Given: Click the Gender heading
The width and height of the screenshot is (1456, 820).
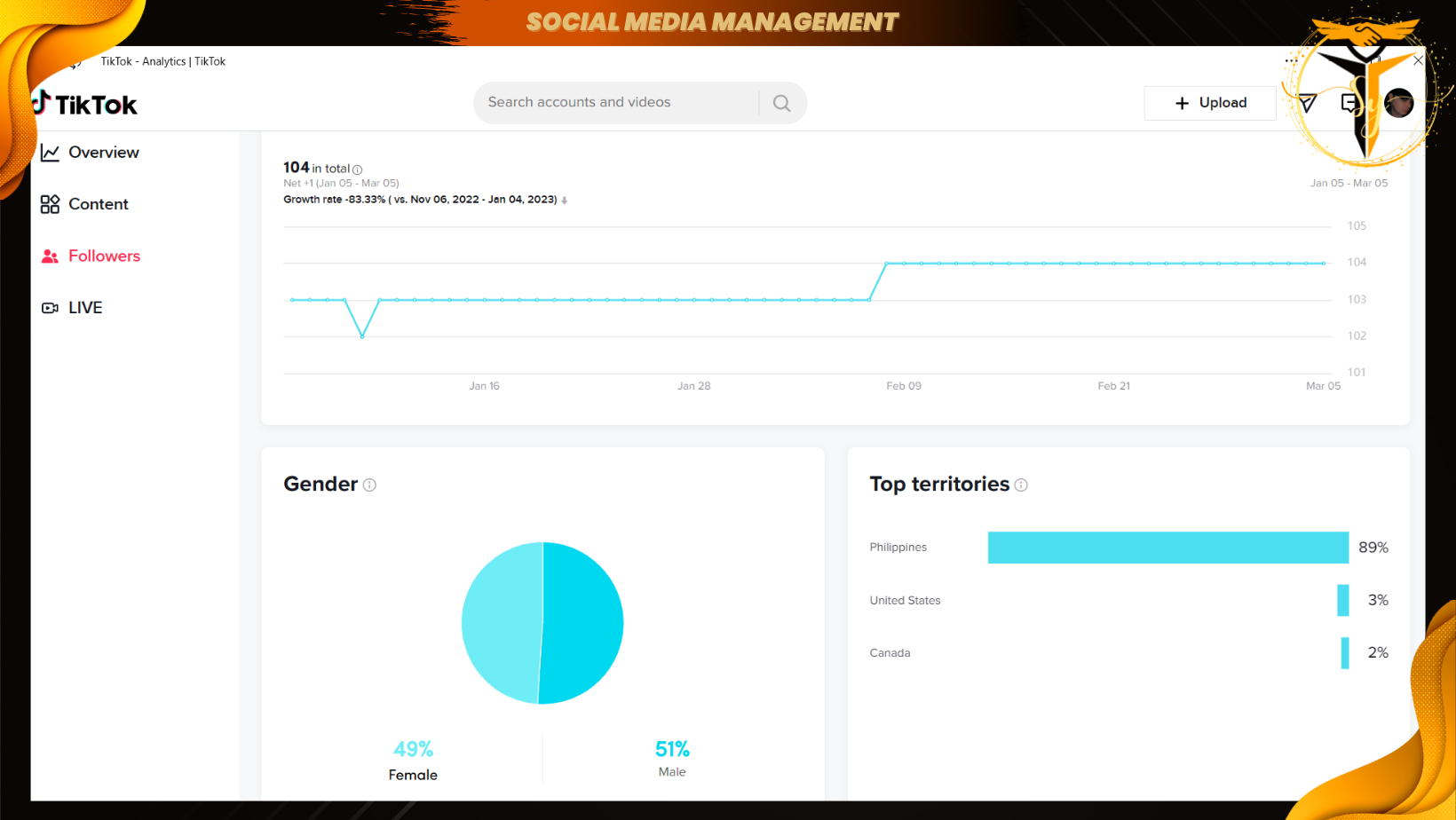Looking at the screenshot, I should click(x=320, y=485).
